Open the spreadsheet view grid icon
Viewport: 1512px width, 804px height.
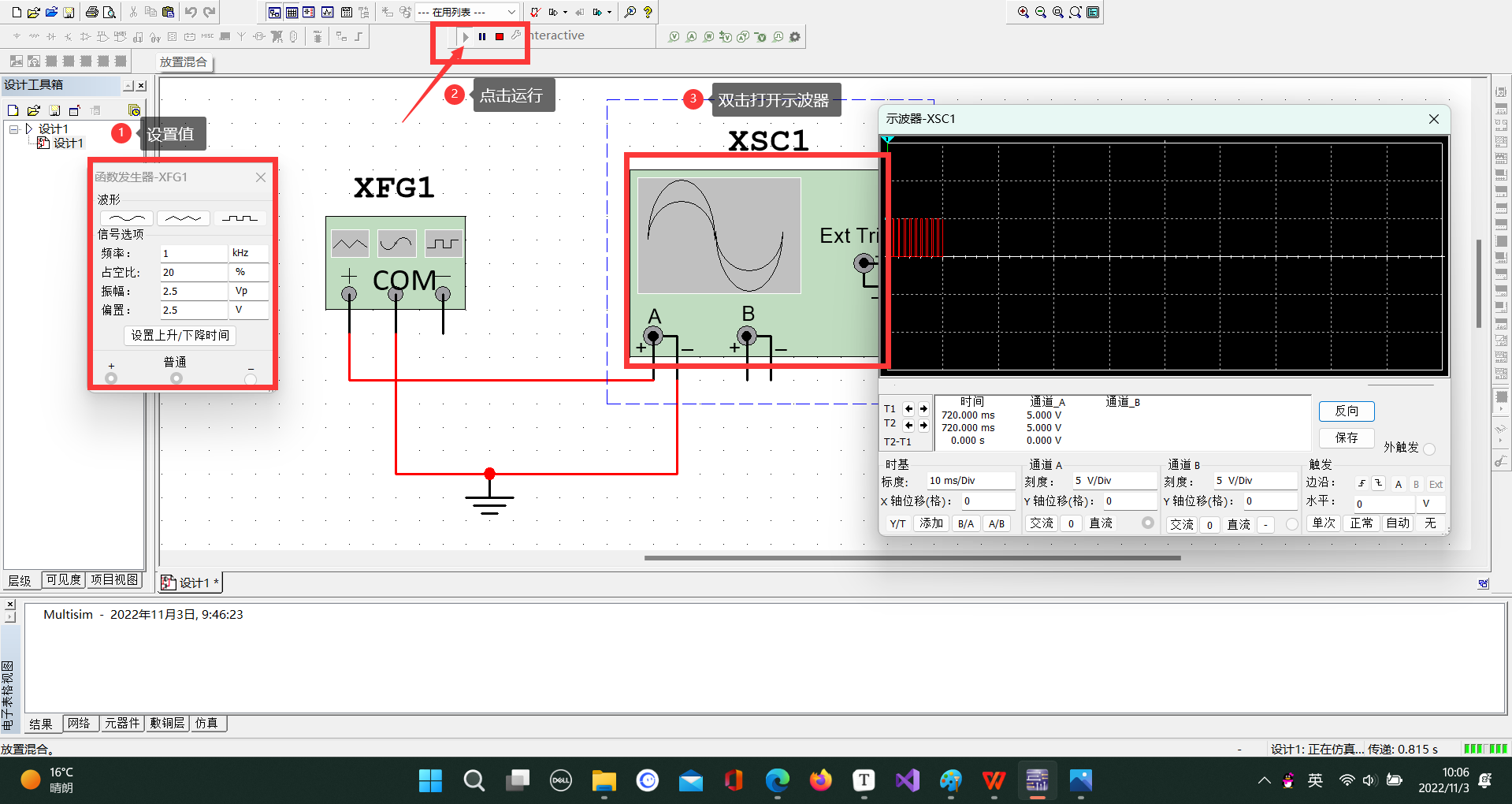pos(292,13)
